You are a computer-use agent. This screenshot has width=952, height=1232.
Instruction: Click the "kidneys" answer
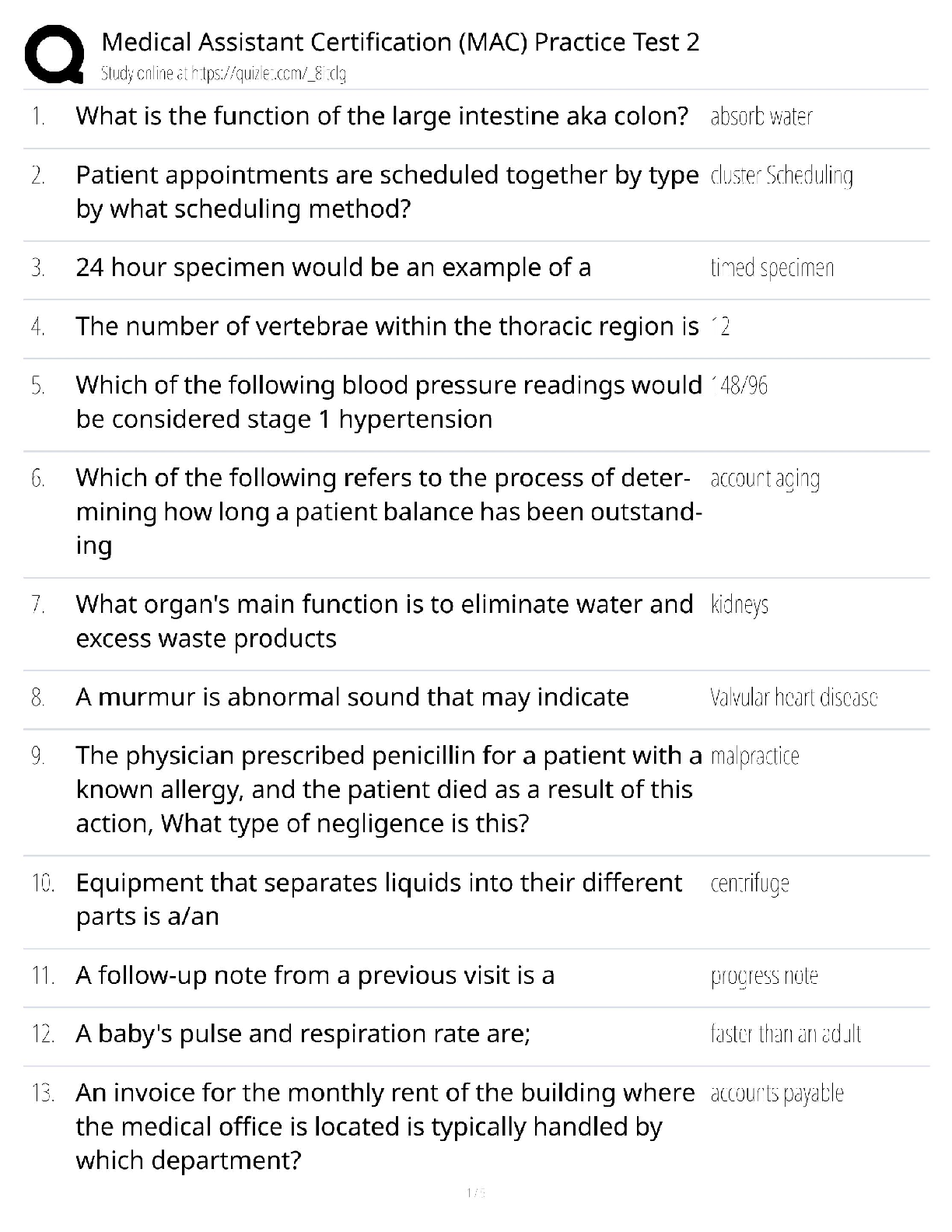739,605
